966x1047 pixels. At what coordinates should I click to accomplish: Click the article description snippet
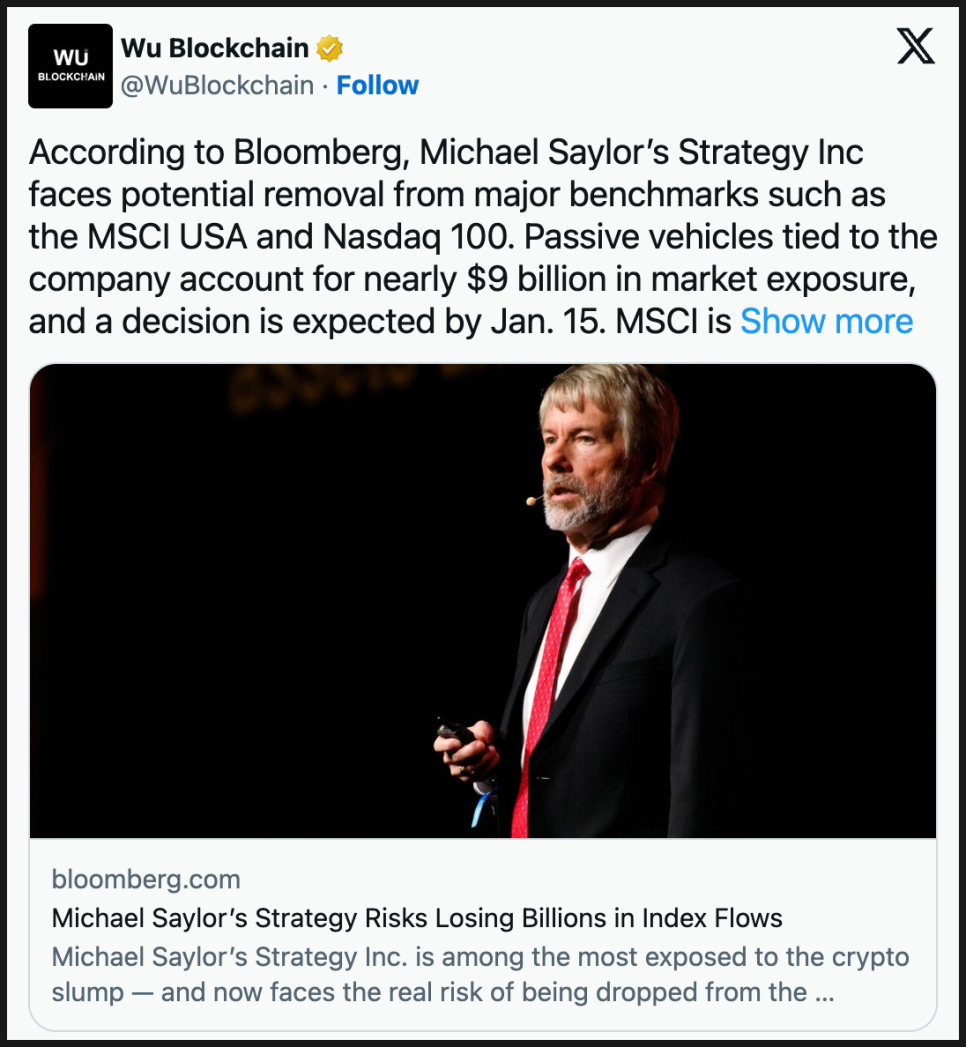480,974
